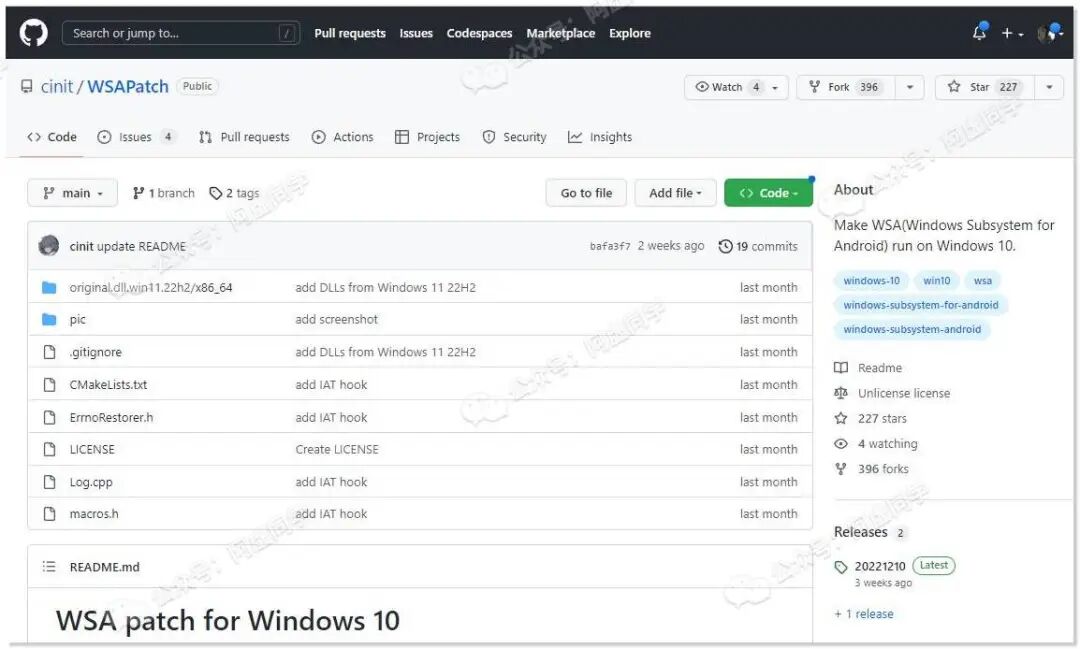This screenshot has height=649, width=1080.
Task: Open Explore in top navigation
Action: pyautogui.click(x=630, y=33)
